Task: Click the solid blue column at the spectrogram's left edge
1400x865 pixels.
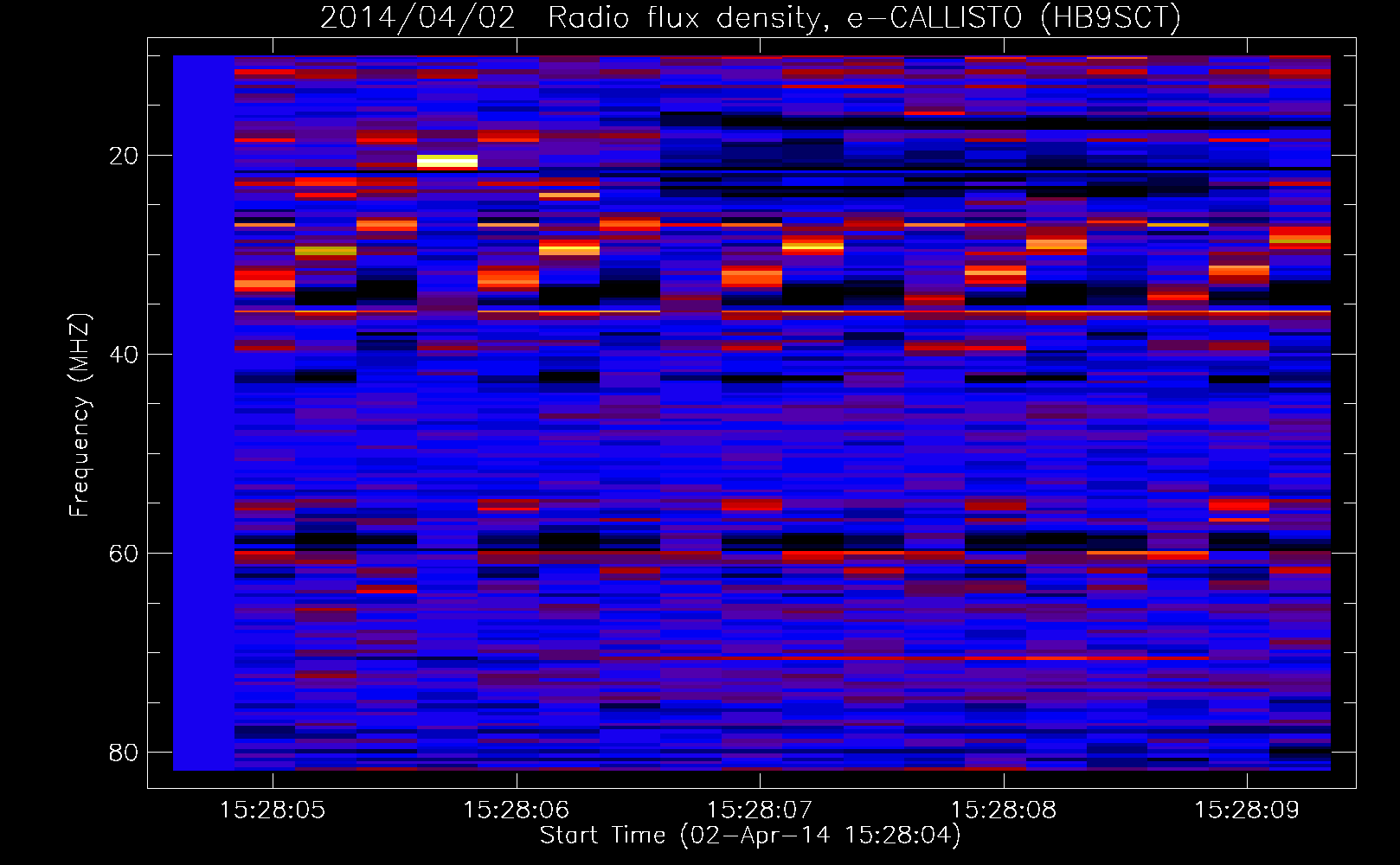Action: pos(203,413)
